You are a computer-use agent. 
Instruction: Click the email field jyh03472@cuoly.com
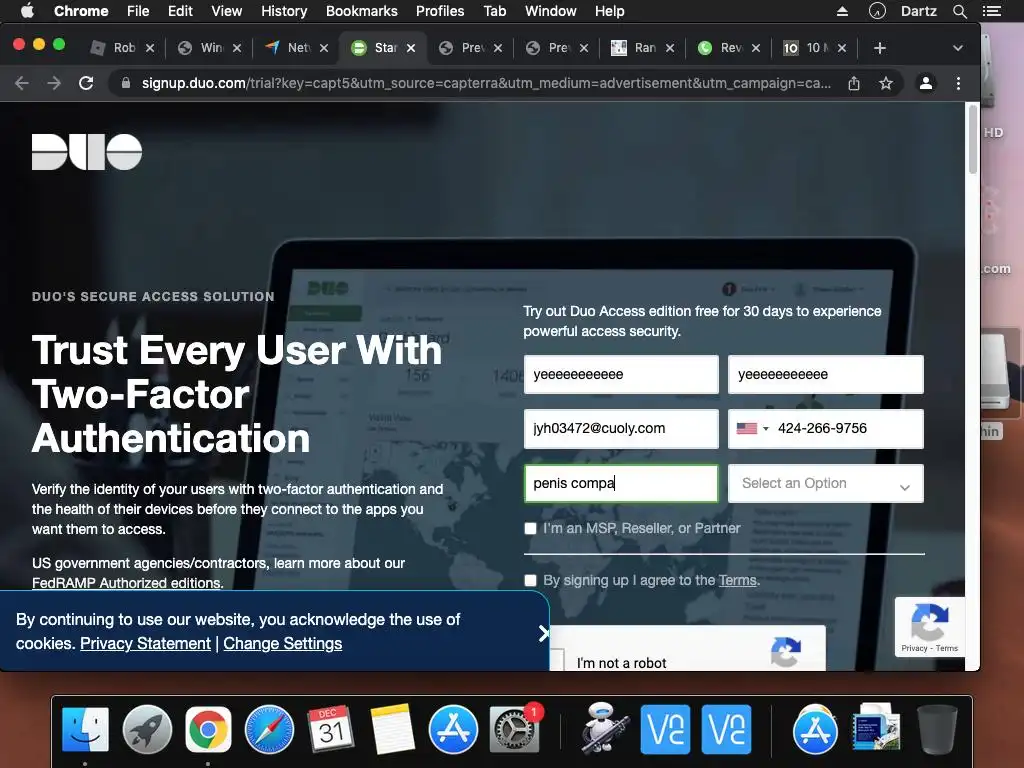pos(621,428)
